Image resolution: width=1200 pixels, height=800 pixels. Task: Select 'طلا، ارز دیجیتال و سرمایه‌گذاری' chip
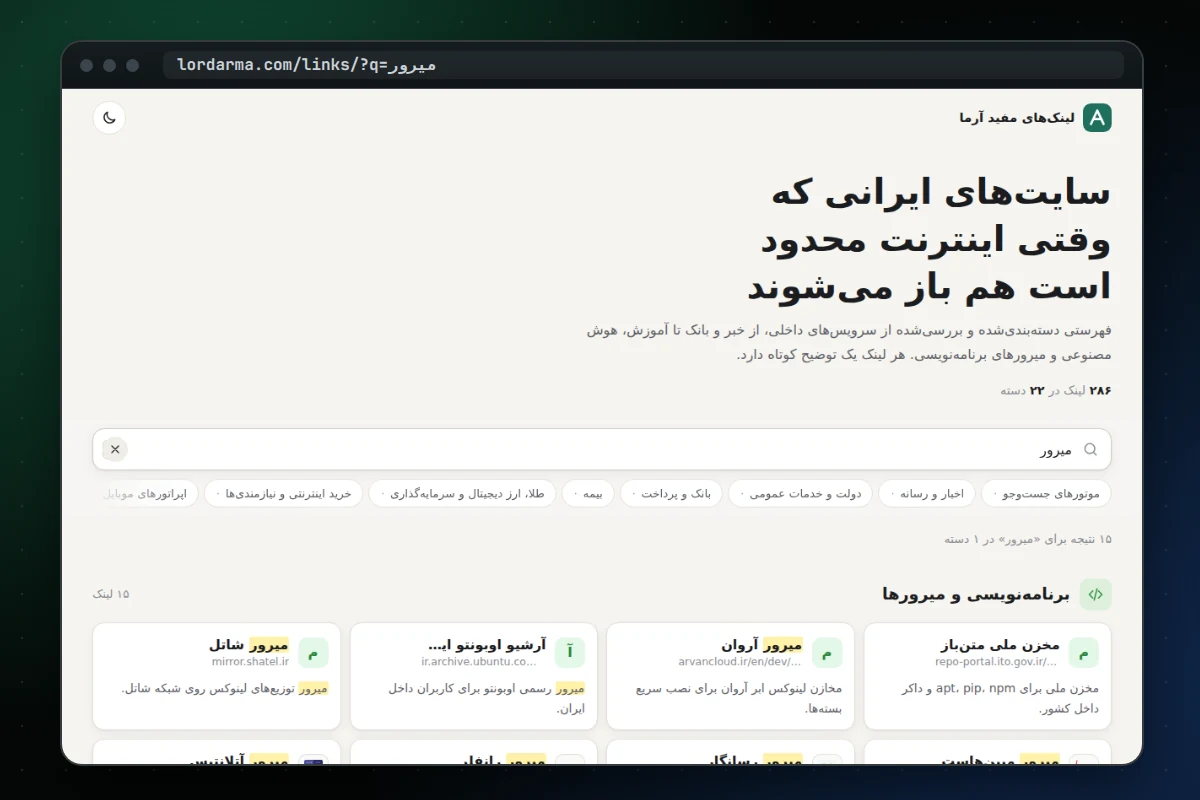[x=462, y=493]
